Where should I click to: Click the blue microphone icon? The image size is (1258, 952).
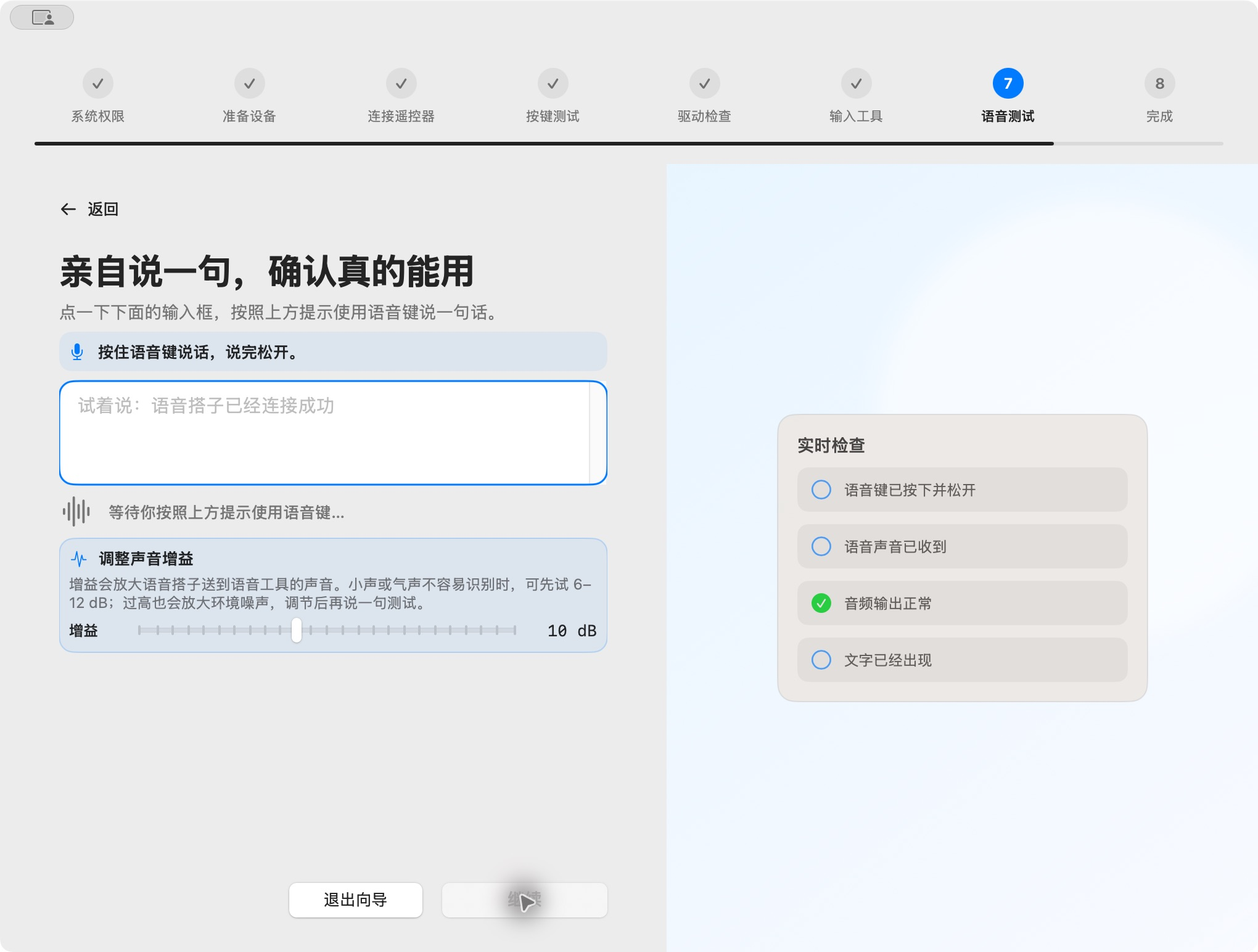(77, 352)
